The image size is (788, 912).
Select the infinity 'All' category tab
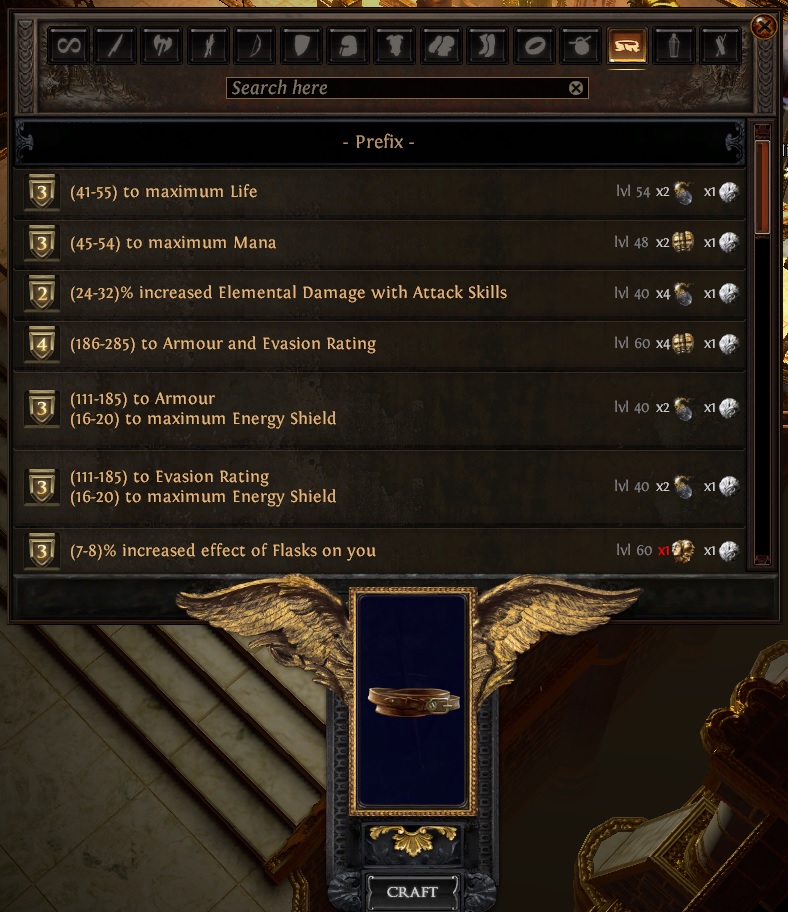[x=69, y=45]
